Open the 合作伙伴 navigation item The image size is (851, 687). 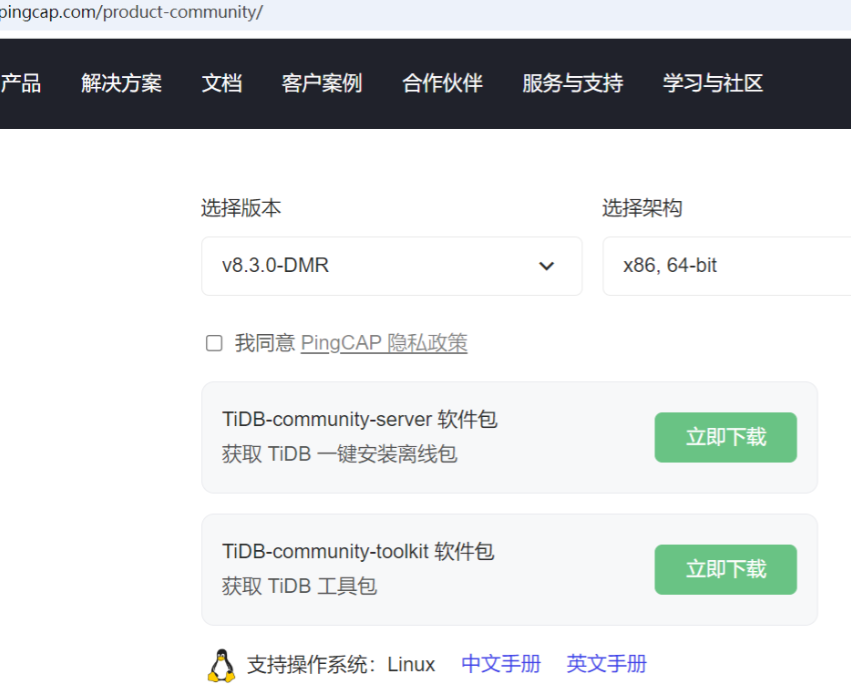(442, 83)
